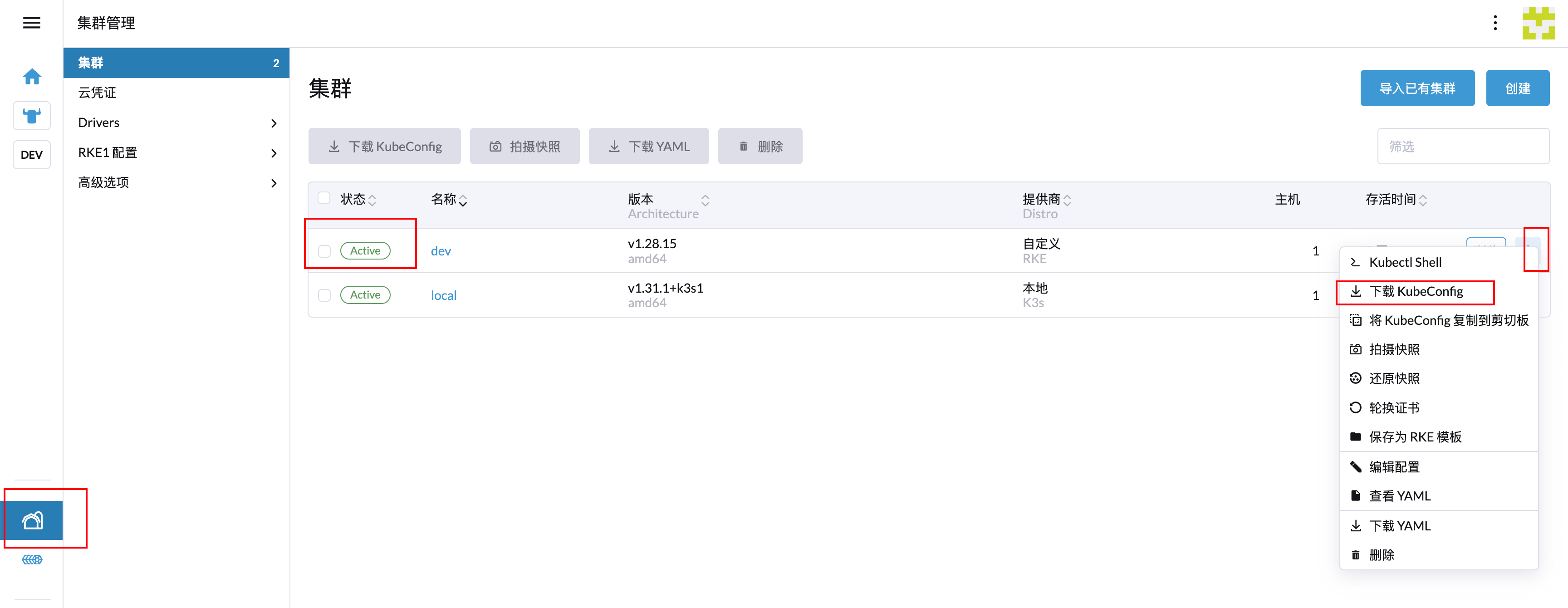Click the 导入已有集群 button
The image size is (1568, 608).
click(x=1417, y=88)
